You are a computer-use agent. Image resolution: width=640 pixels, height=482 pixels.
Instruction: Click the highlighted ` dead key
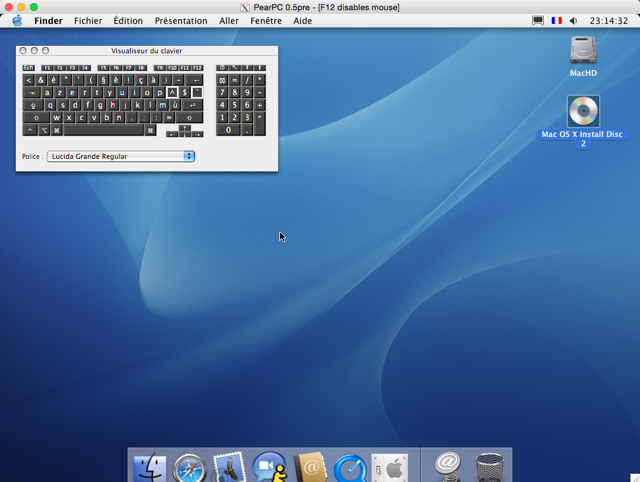pyautogui.click(x=197, y=92)
